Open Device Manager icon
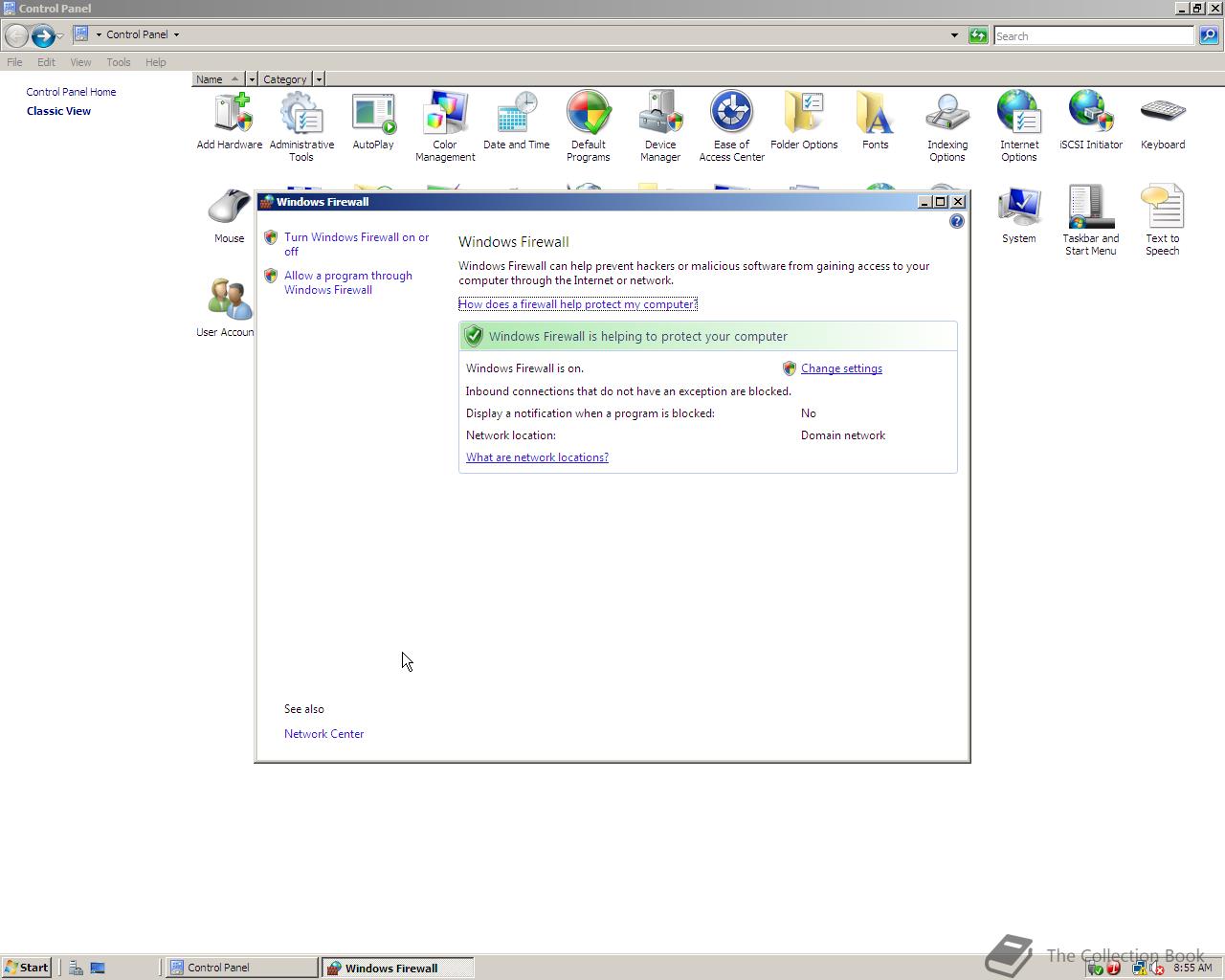The height and width of the screenshot is (980, 1225). [x=660, y=127]
